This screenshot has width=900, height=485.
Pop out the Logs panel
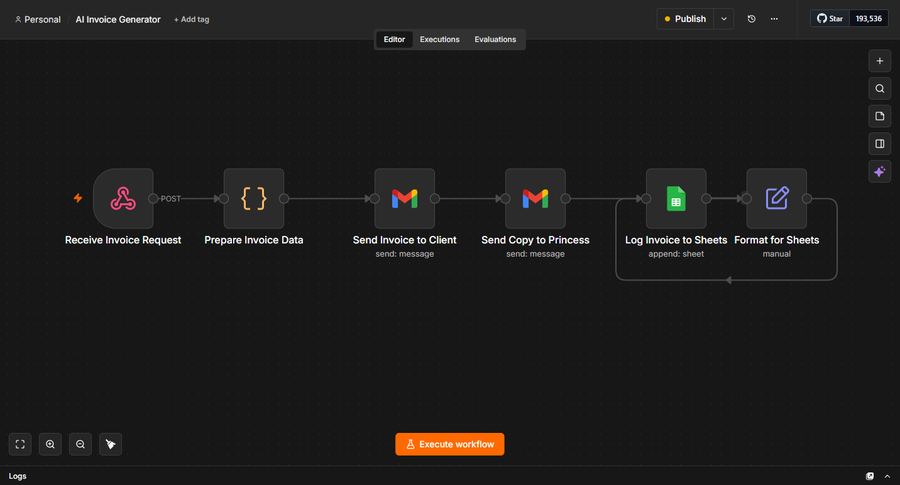tap(870, 476)
